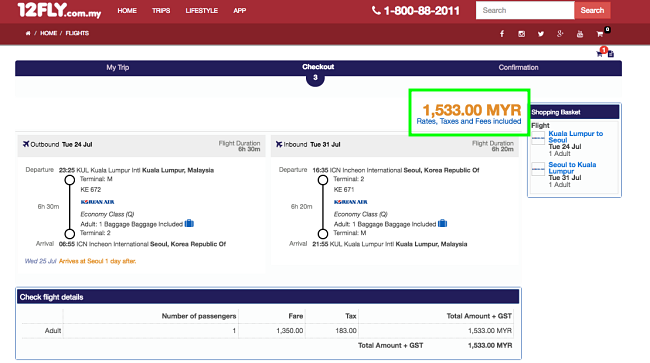Open the HOME menu item

127,11
